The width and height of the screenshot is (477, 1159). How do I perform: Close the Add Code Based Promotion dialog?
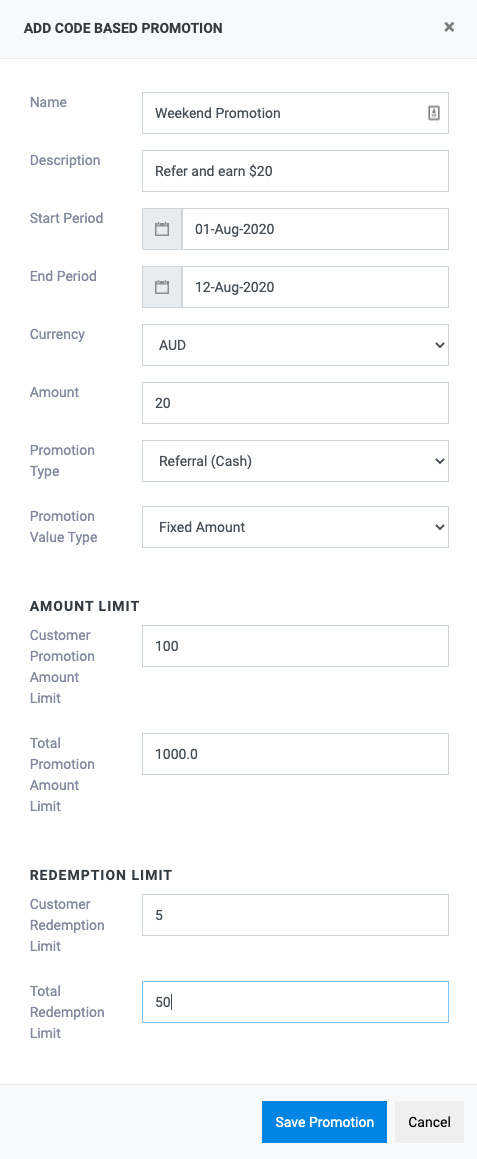[449, 27]
